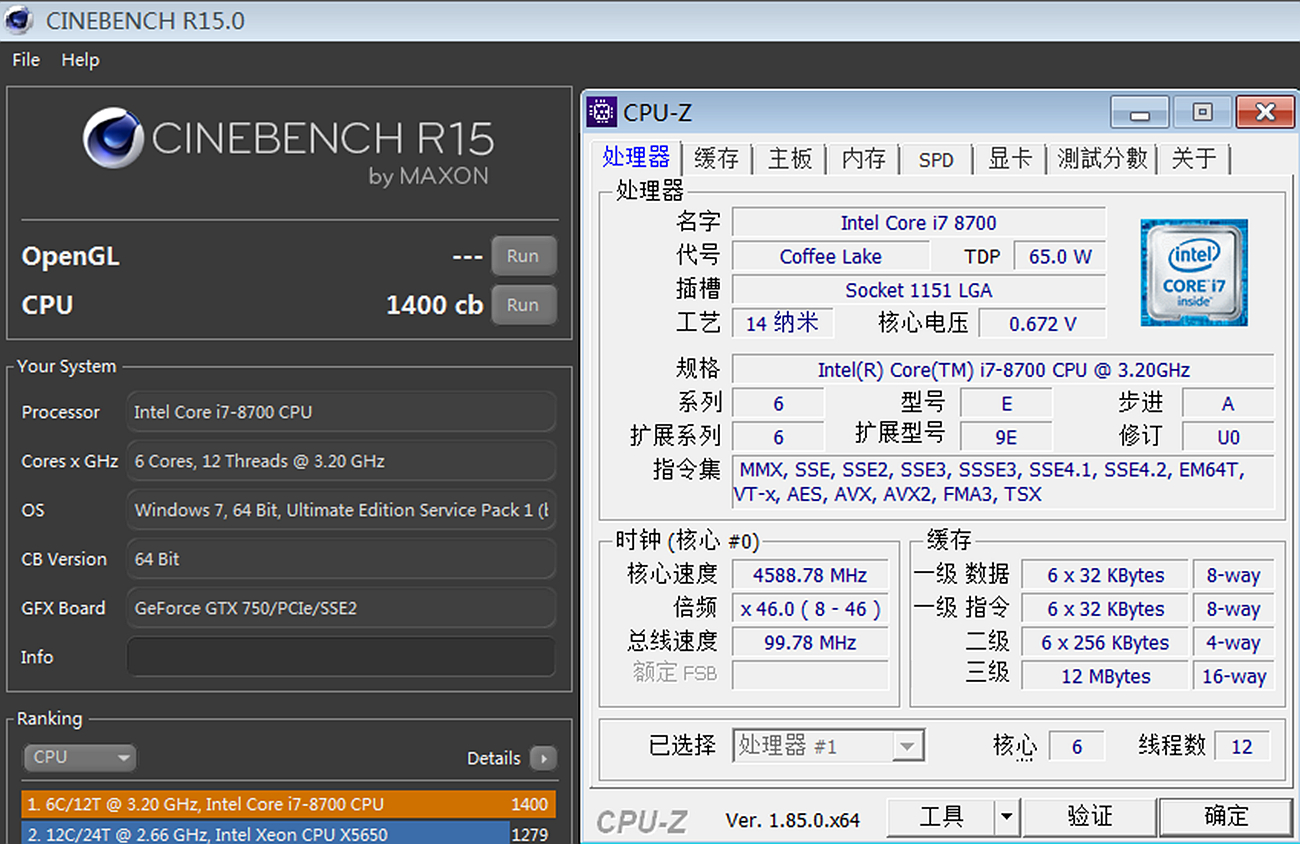Open the 内存 memory tab
Viewport: 1300px width, 844px height.
point(863,159)
